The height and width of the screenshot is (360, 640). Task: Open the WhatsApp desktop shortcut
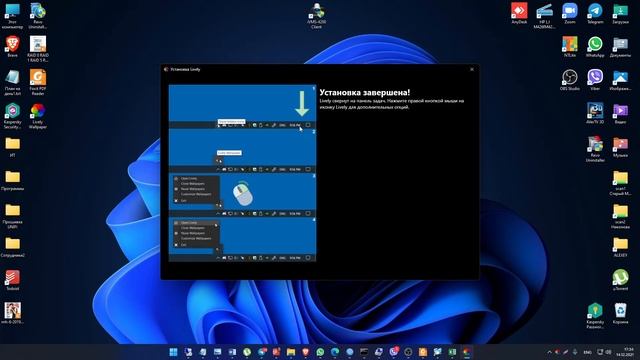pos(595,47)
